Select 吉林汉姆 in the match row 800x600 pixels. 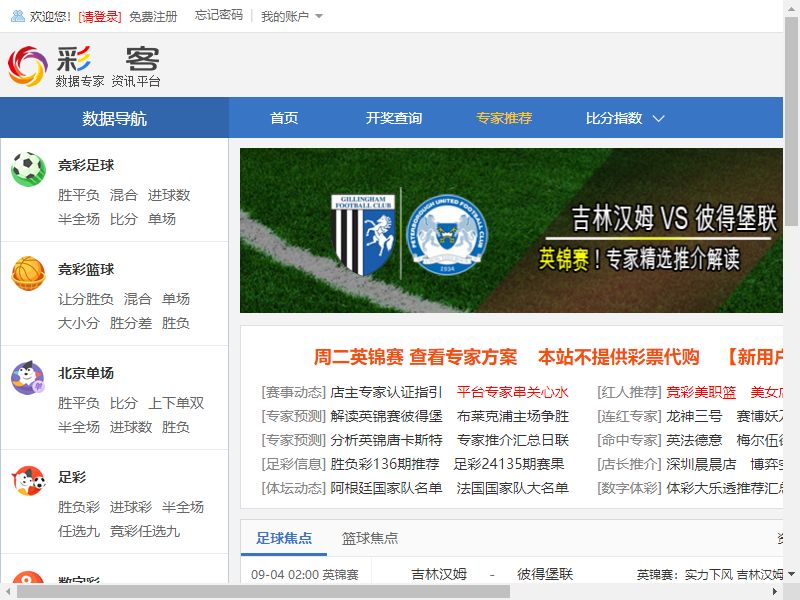439,574
